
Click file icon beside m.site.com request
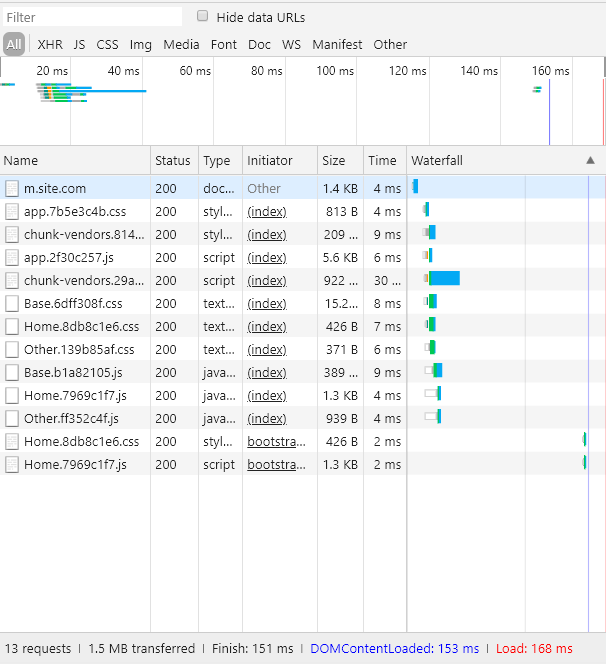(x=12, y=188)
